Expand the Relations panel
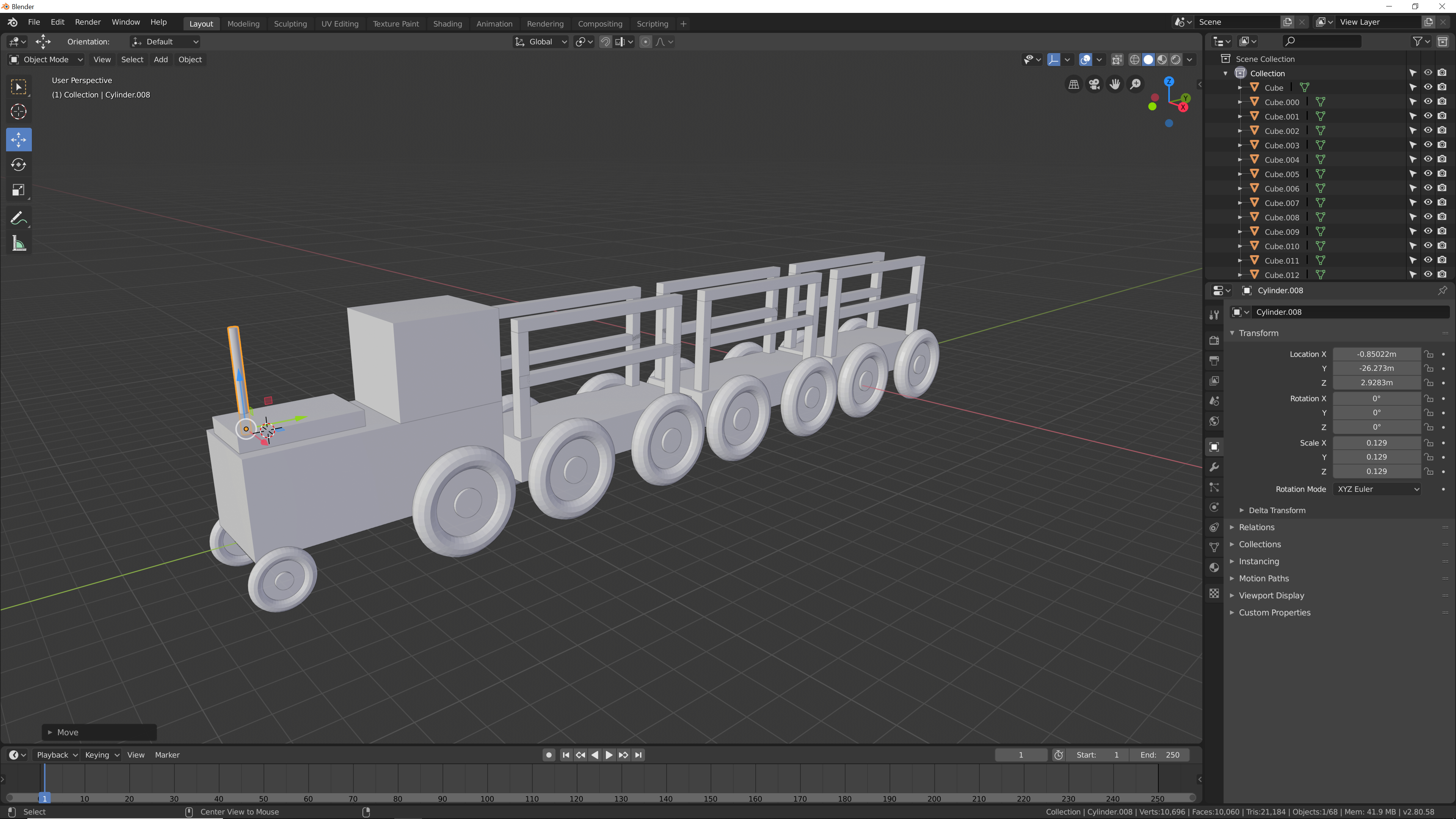1456x819 pixels. [1256, 527]
